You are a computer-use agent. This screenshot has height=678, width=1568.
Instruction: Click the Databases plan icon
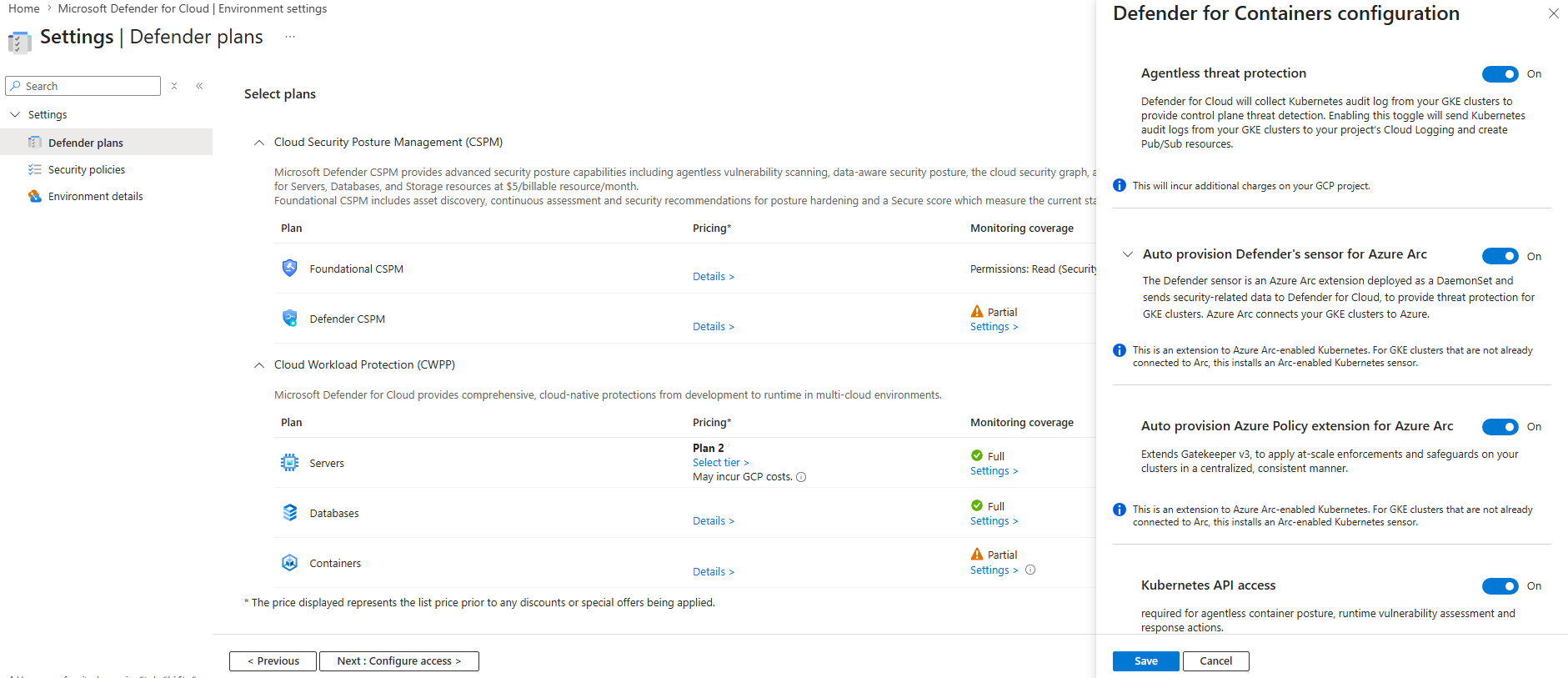(289, 513)
